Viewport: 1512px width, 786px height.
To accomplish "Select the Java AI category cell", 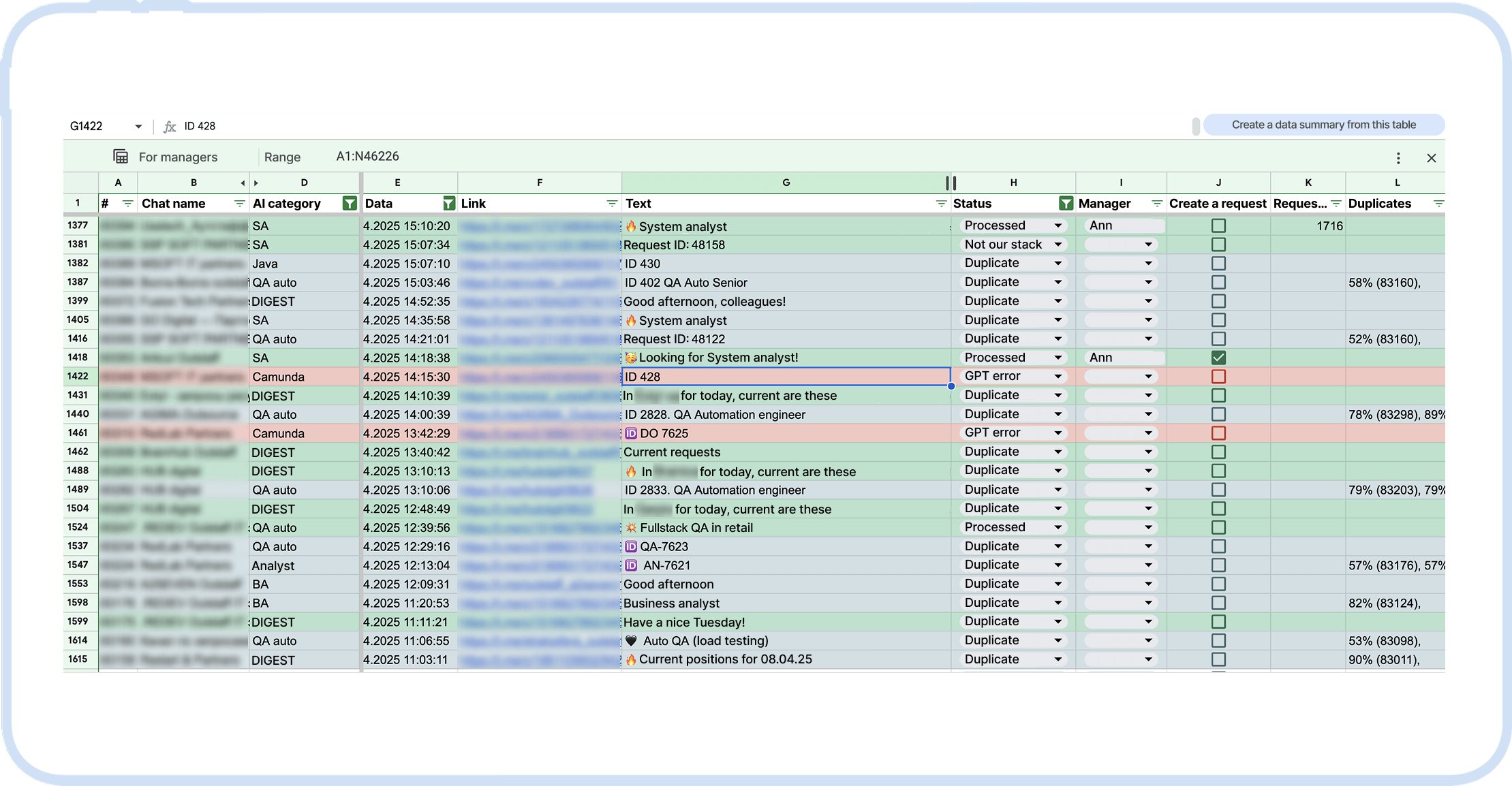I will click(x=304, y=264).
